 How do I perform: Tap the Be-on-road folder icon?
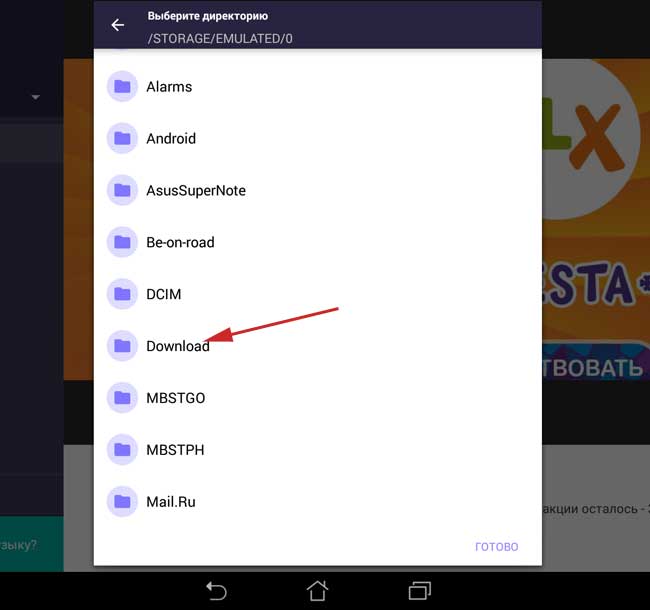tap(122, 242)
